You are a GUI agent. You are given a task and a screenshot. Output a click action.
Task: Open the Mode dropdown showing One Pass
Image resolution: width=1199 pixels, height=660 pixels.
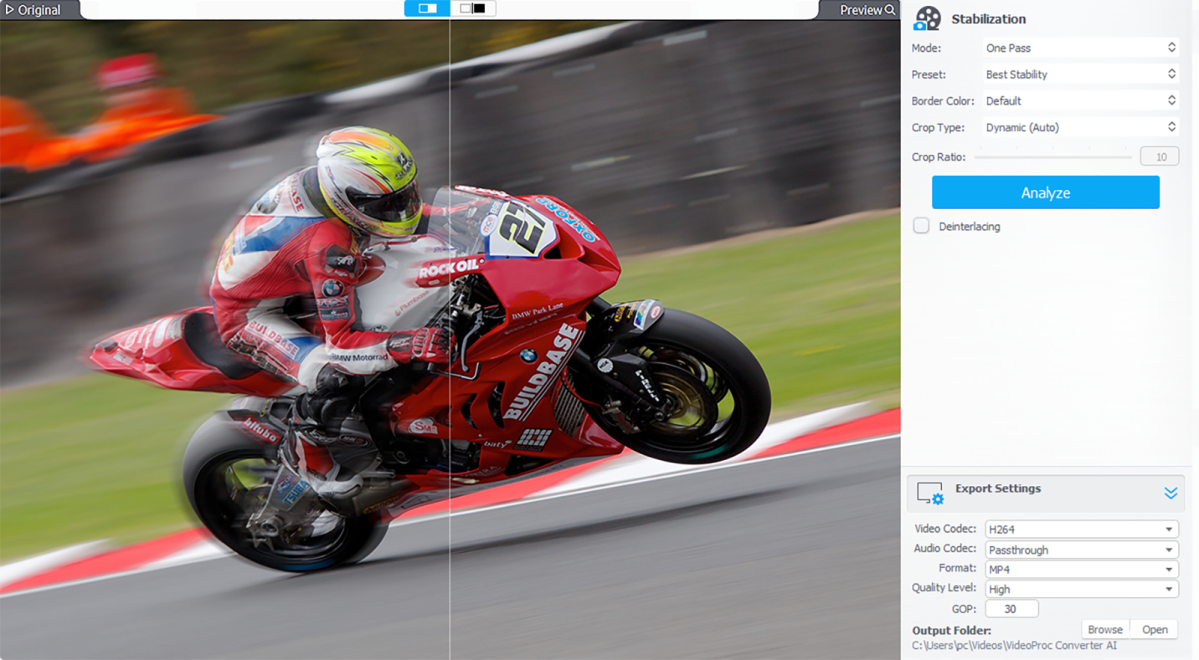(1080, 48)
